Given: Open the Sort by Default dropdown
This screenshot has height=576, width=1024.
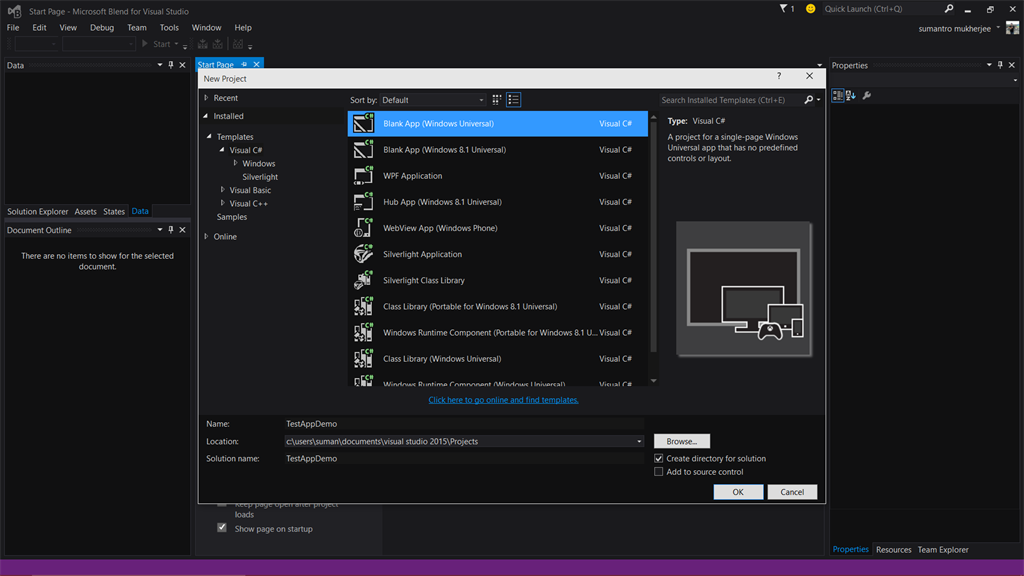Looking at the screenshot, I should [x=432, y=100].
